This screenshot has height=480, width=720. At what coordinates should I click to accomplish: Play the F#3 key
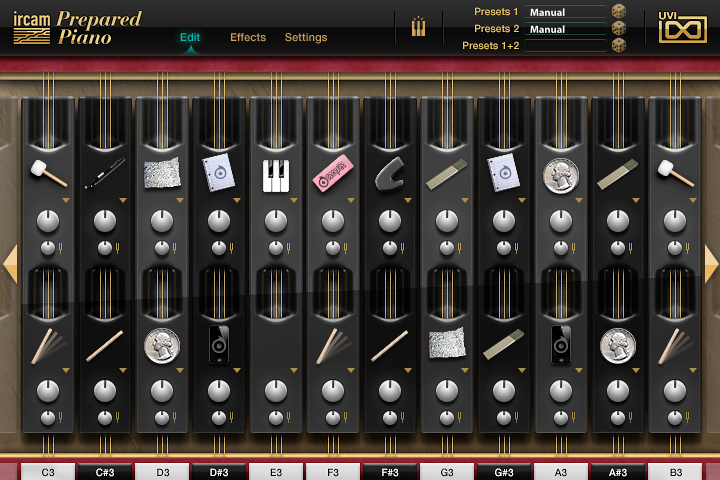(390, 472)
